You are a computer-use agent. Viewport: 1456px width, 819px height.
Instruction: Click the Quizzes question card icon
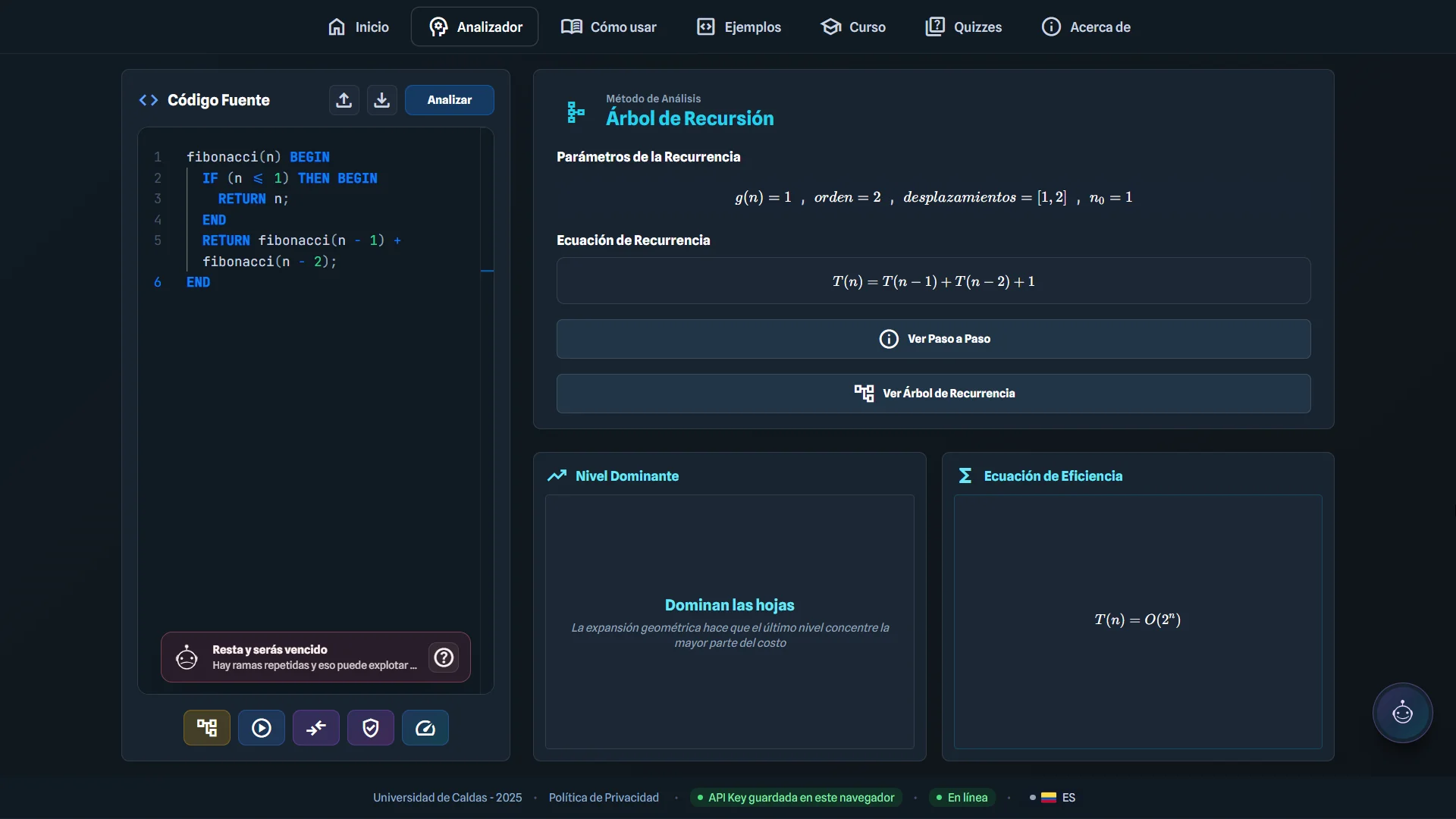pyautogui.click(x=935, y=27)
